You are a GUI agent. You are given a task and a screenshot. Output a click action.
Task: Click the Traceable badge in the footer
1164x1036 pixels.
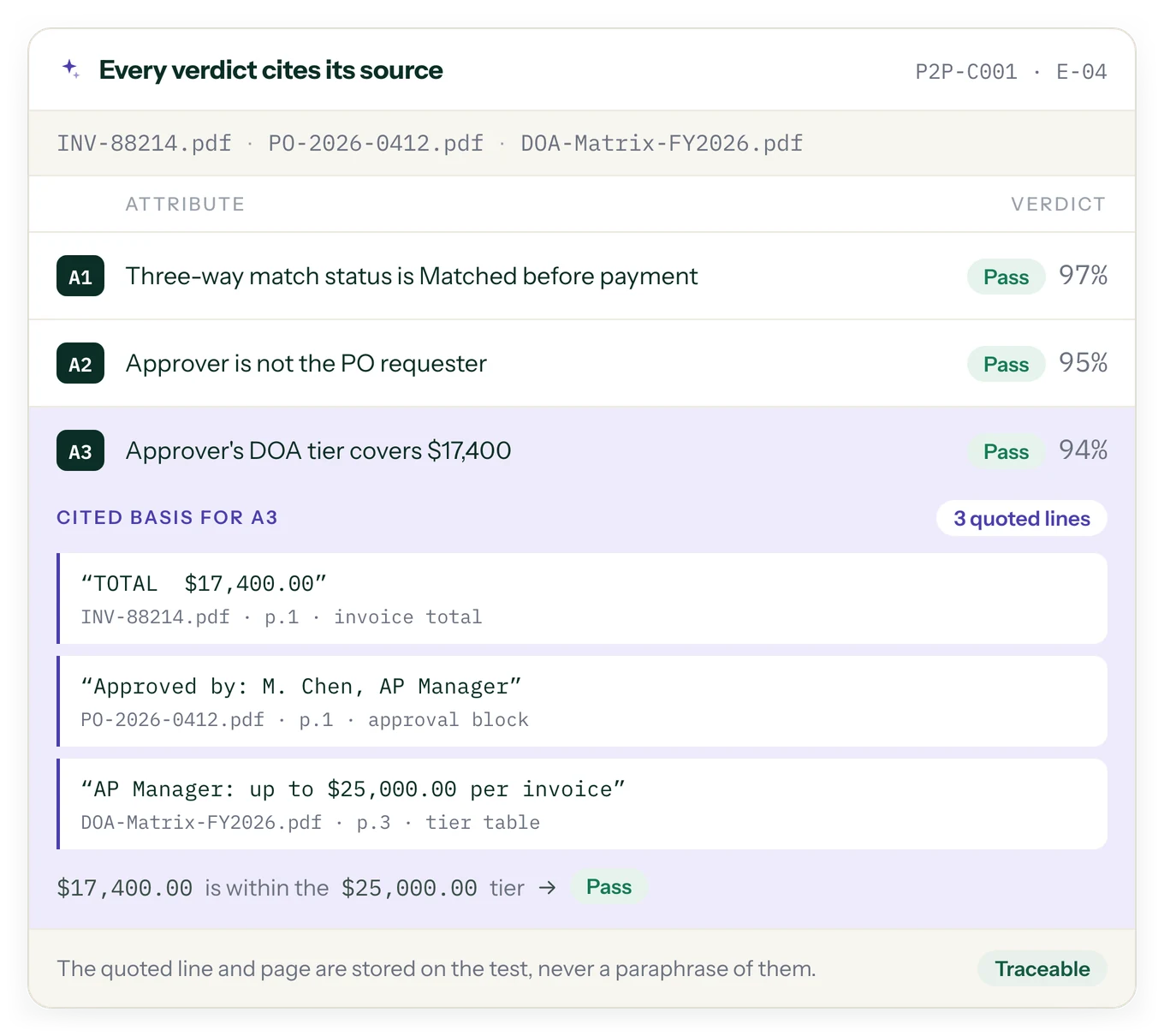(x=1042, y=968)
